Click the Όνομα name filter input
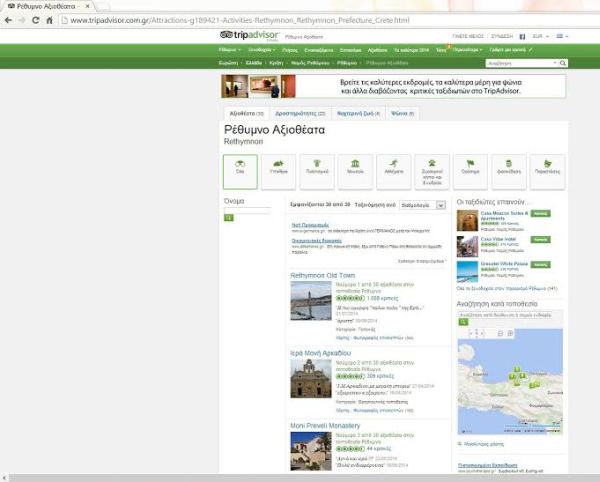The image size is (600, 482). click(247, 210)
